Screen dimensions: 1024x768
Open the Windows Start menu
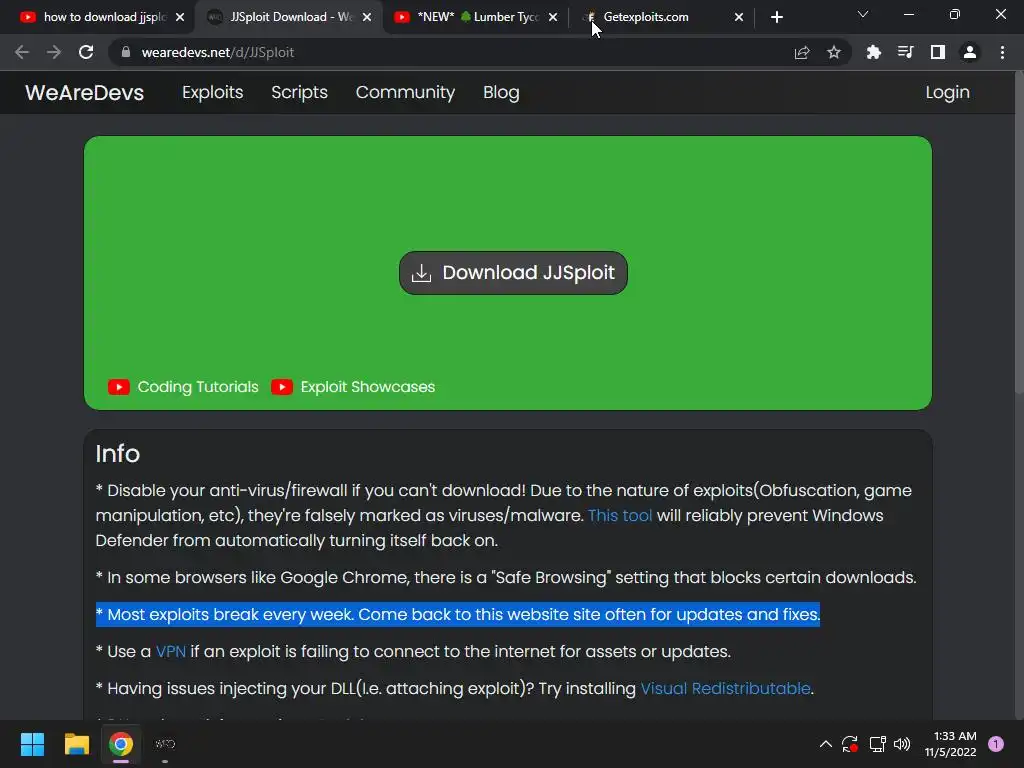pos(32,744)
